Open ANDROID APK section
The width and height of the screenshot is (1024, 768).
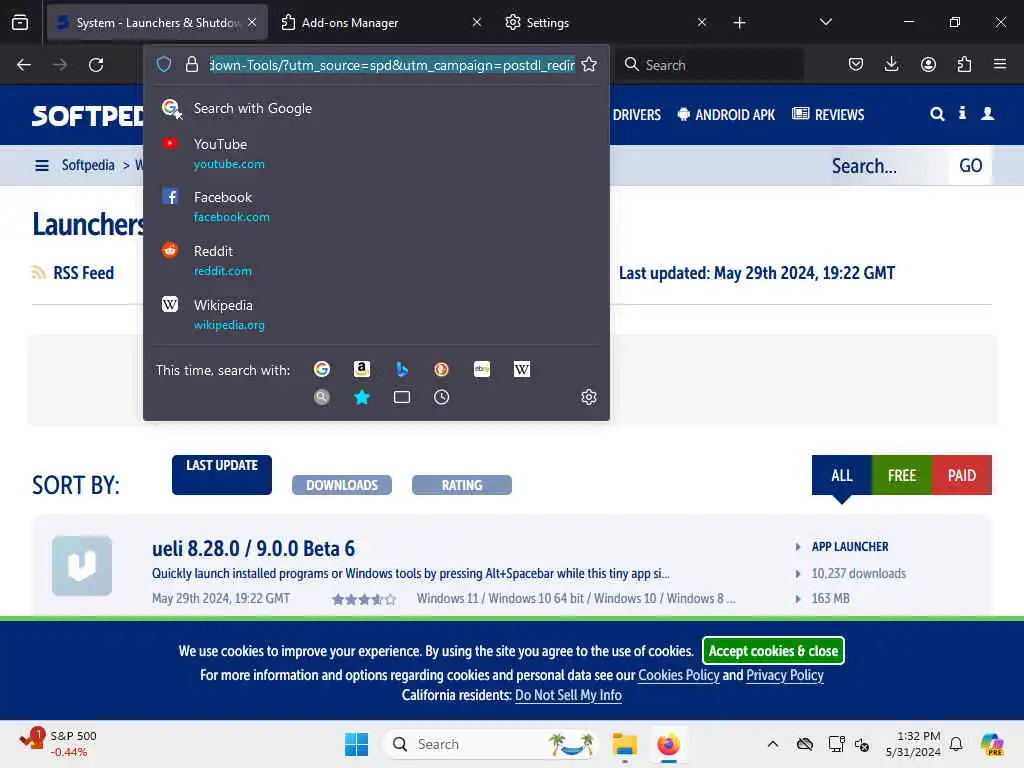click(x=726, y=115)
